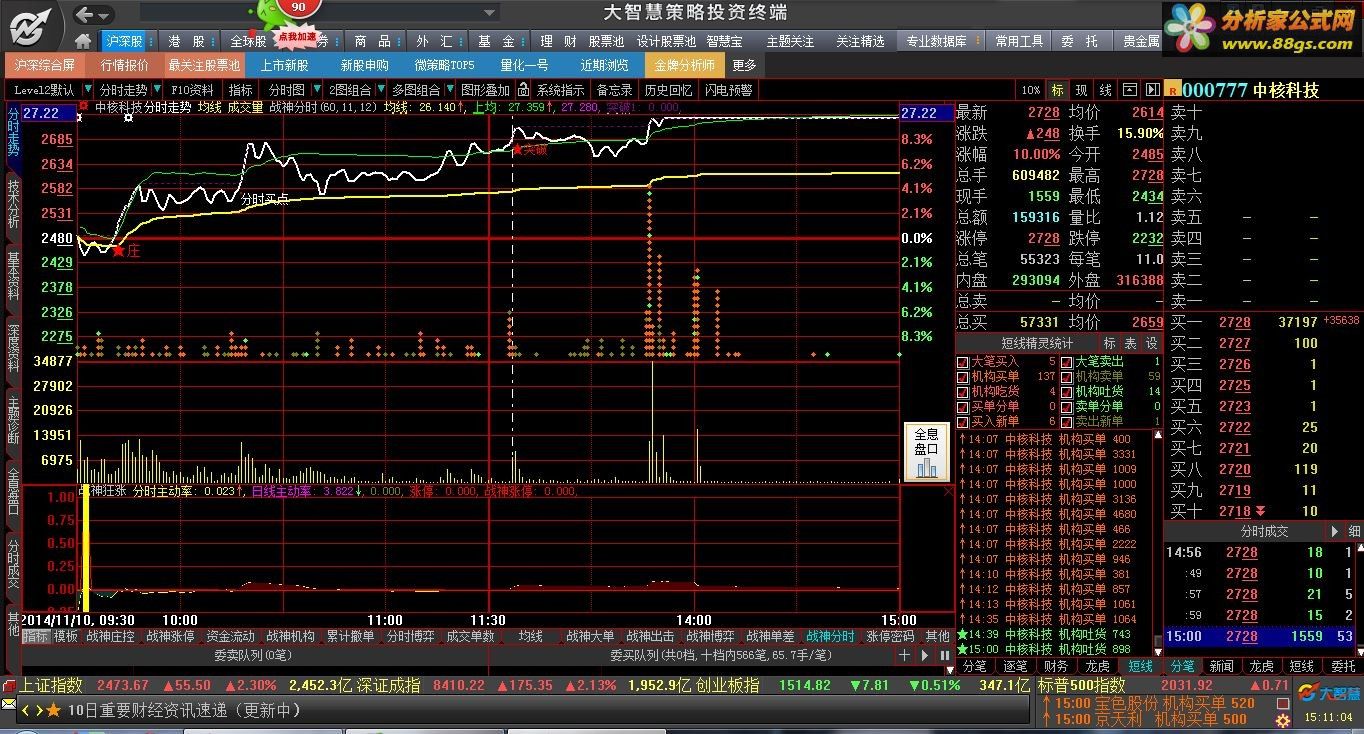Open the 上市新股 tab

click(x=284, y=65)
